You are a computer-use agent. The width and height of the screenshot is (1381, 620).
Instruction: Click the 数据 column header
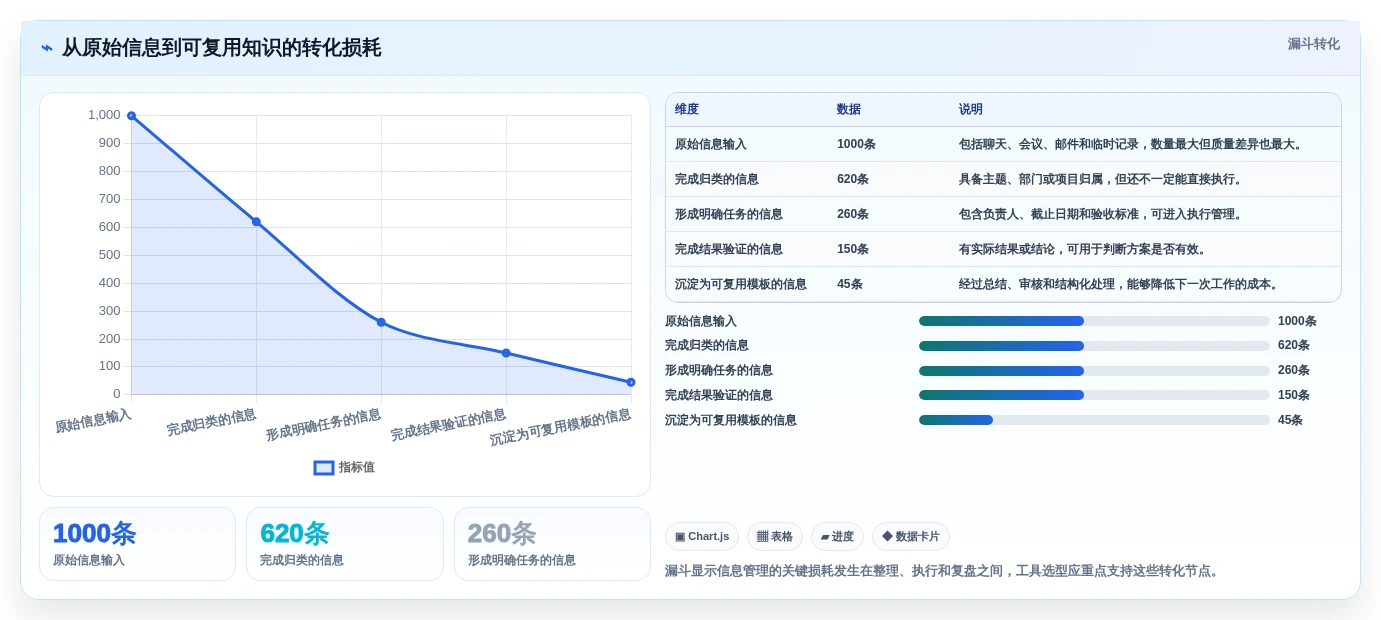point(849,109)
